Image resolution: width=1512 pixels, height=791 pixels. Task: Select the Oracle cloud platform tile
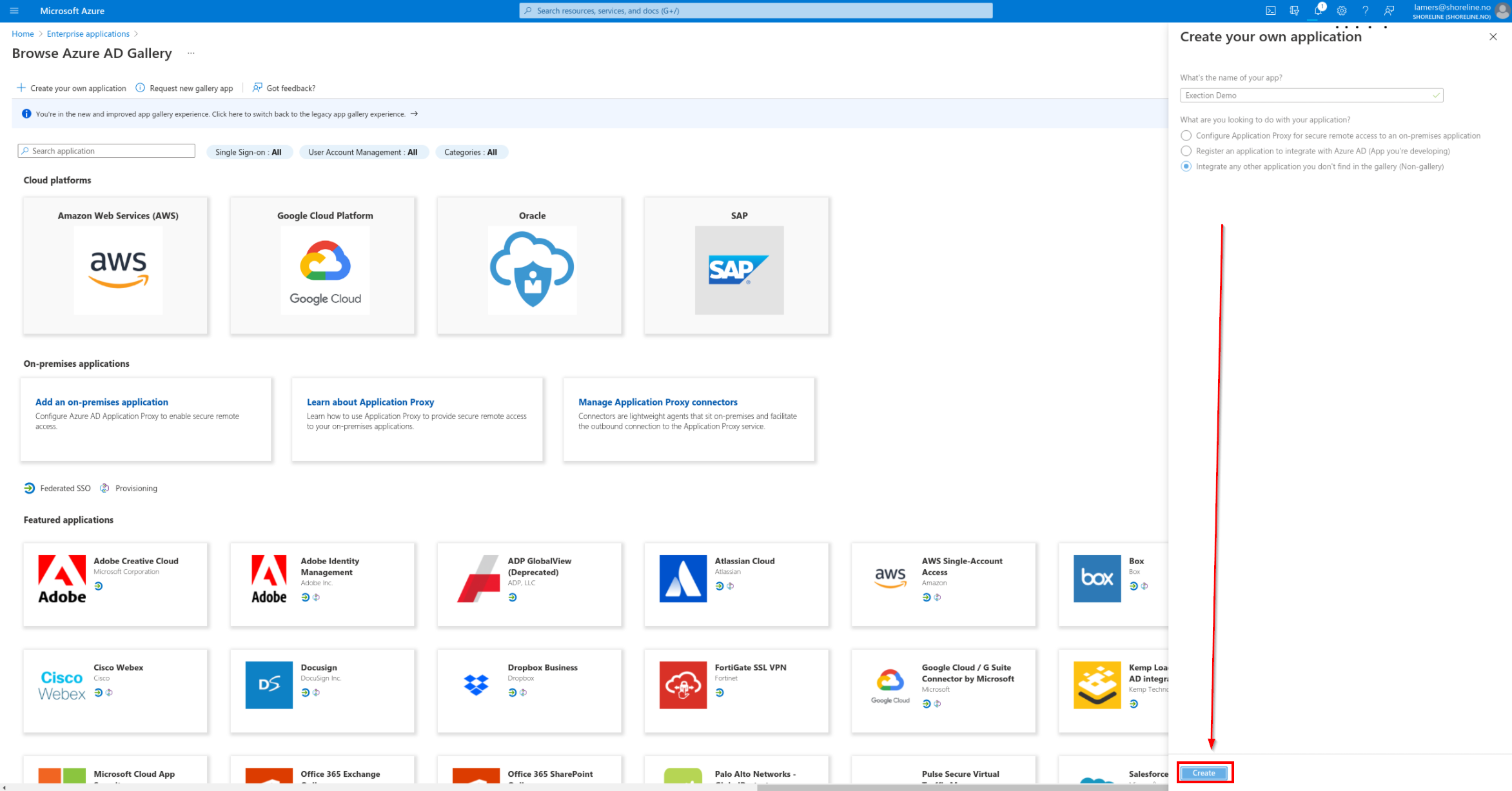click(529, 266)
